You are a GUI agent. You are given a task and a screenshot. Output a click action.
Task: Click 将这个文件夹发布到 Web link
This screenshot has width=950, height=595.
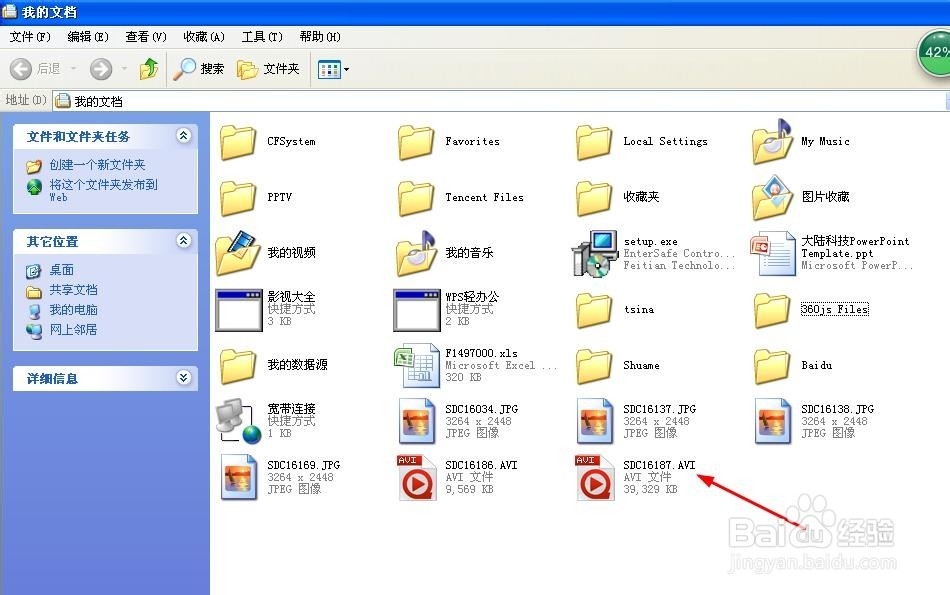(103, 190)
